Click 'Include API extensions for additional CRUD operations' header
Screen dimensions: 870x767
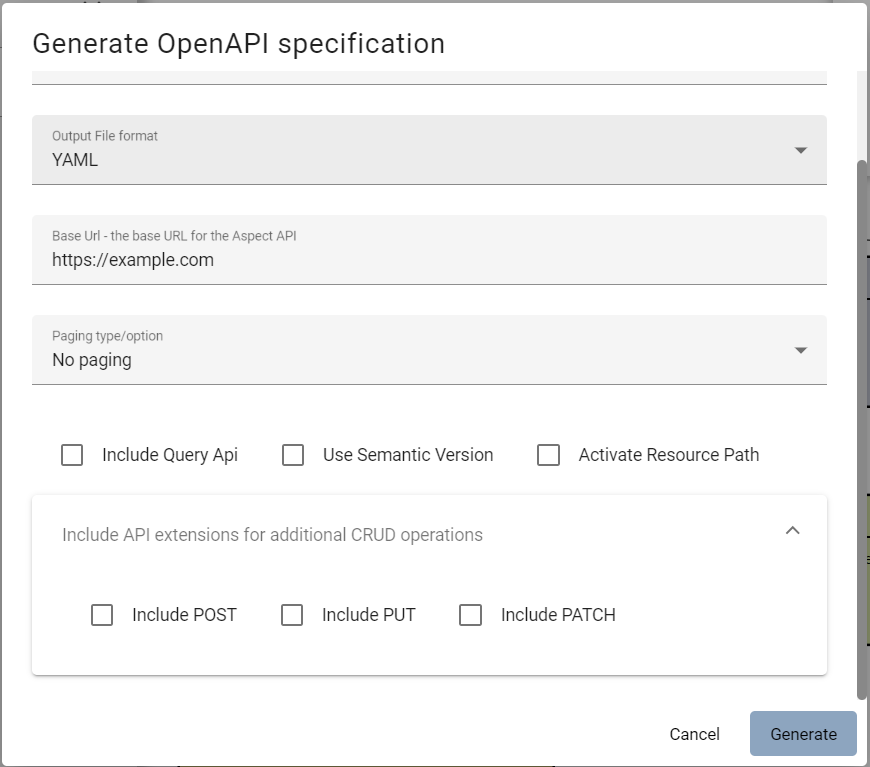click(x=272, y=535)
